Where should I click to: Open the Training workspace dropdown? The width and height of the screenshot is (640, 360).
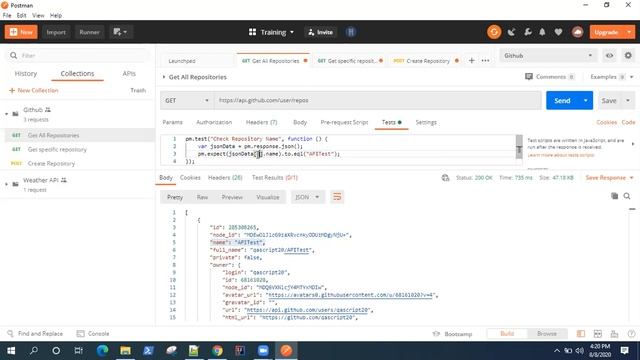[271, 32]
